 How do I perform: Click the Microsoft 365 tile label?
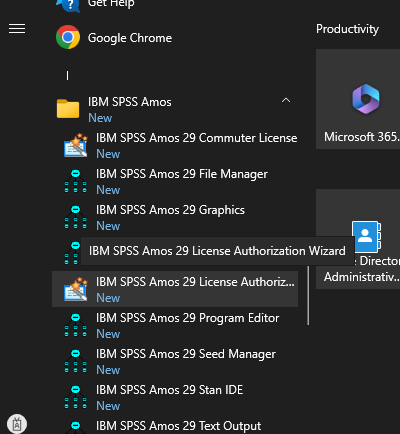point(362,137)
